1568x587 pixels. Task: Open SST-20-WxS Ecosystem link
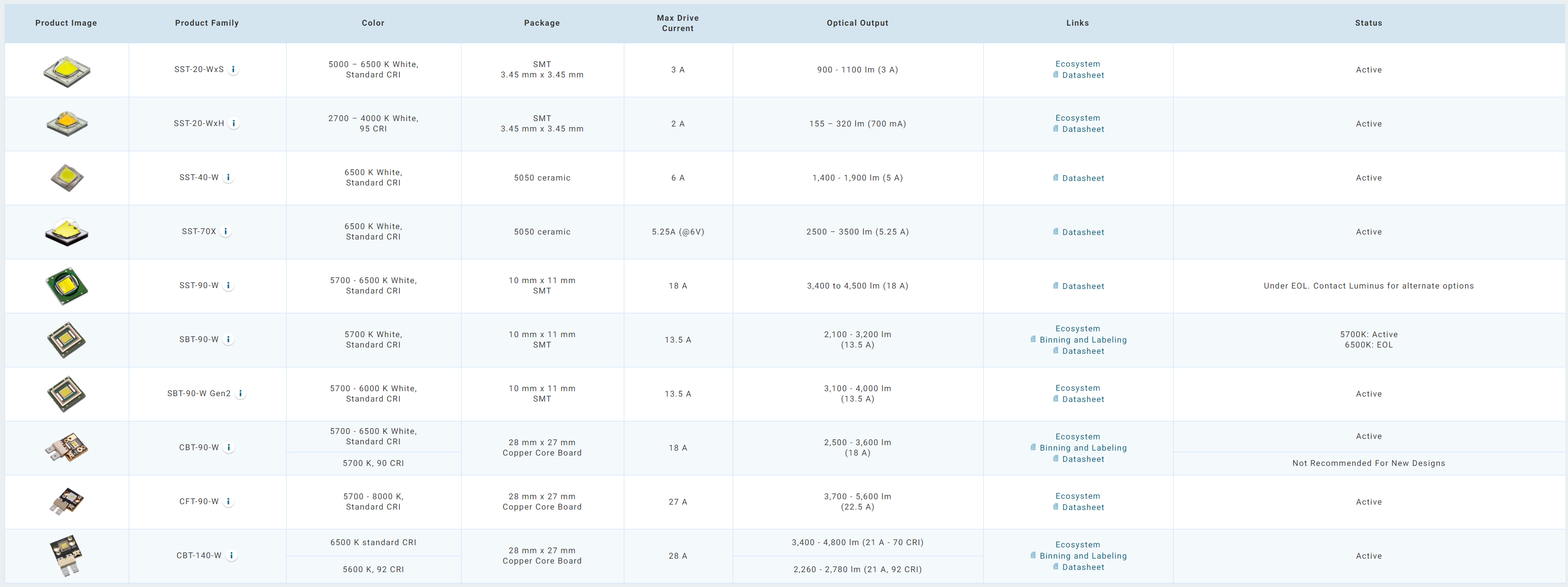tap(1077, 64)
